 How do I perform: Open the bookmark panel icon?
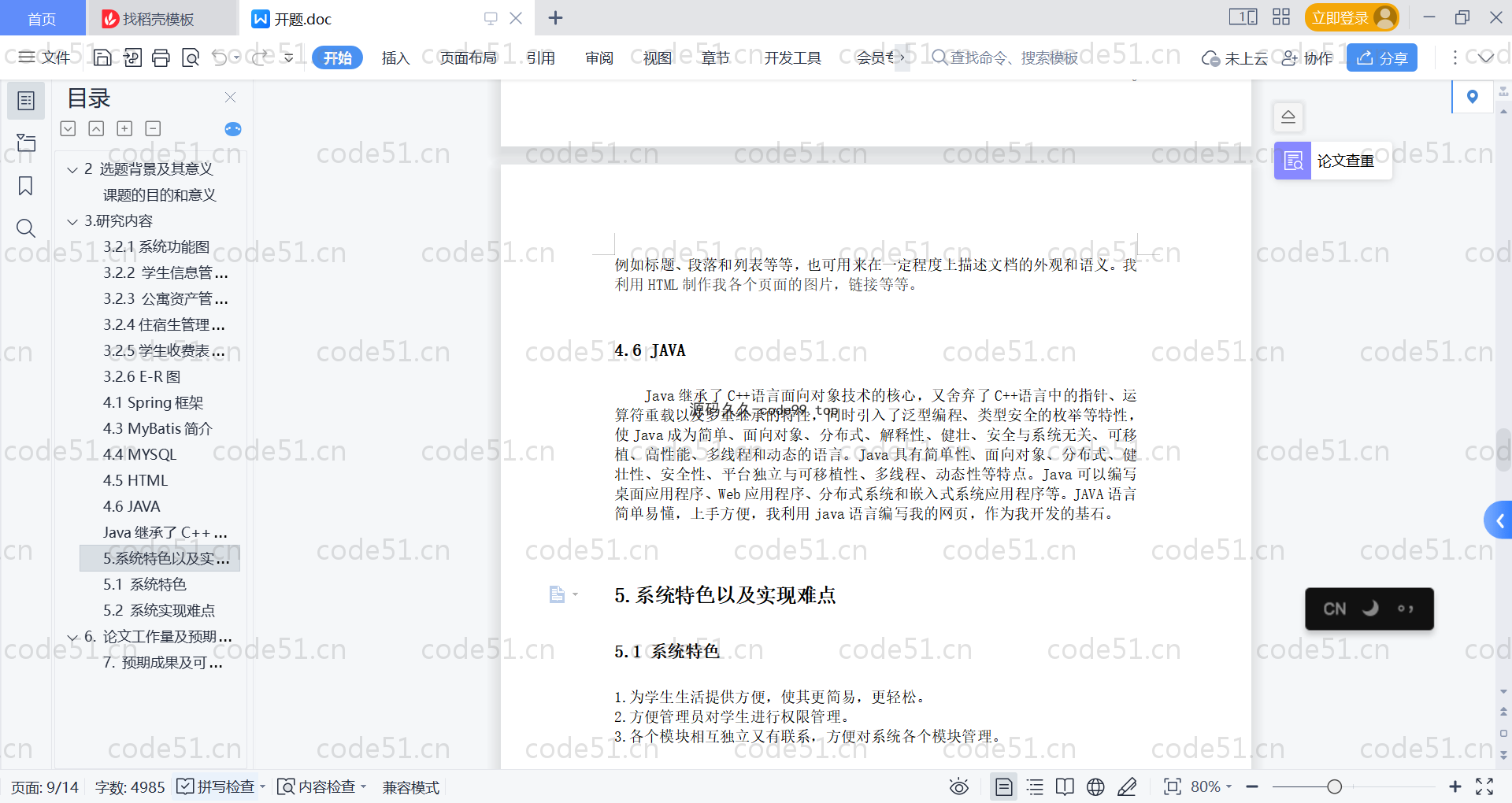coord(26,186)
